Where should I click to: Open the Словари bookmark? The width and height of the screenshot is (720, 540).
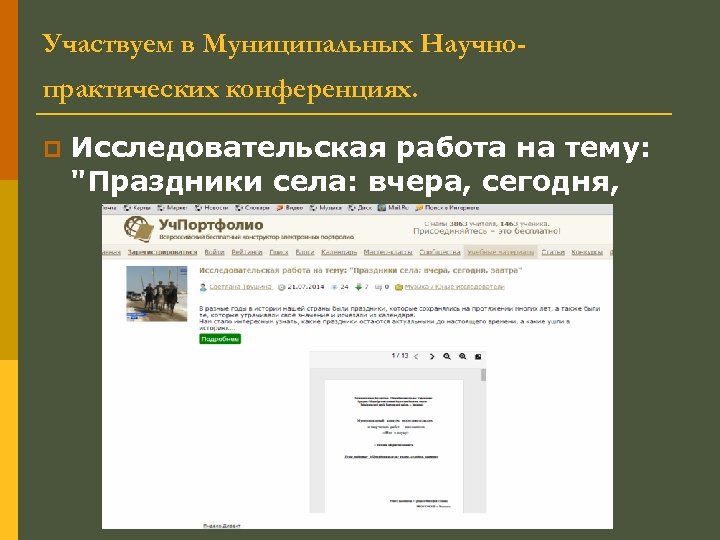tap(253, 208)
